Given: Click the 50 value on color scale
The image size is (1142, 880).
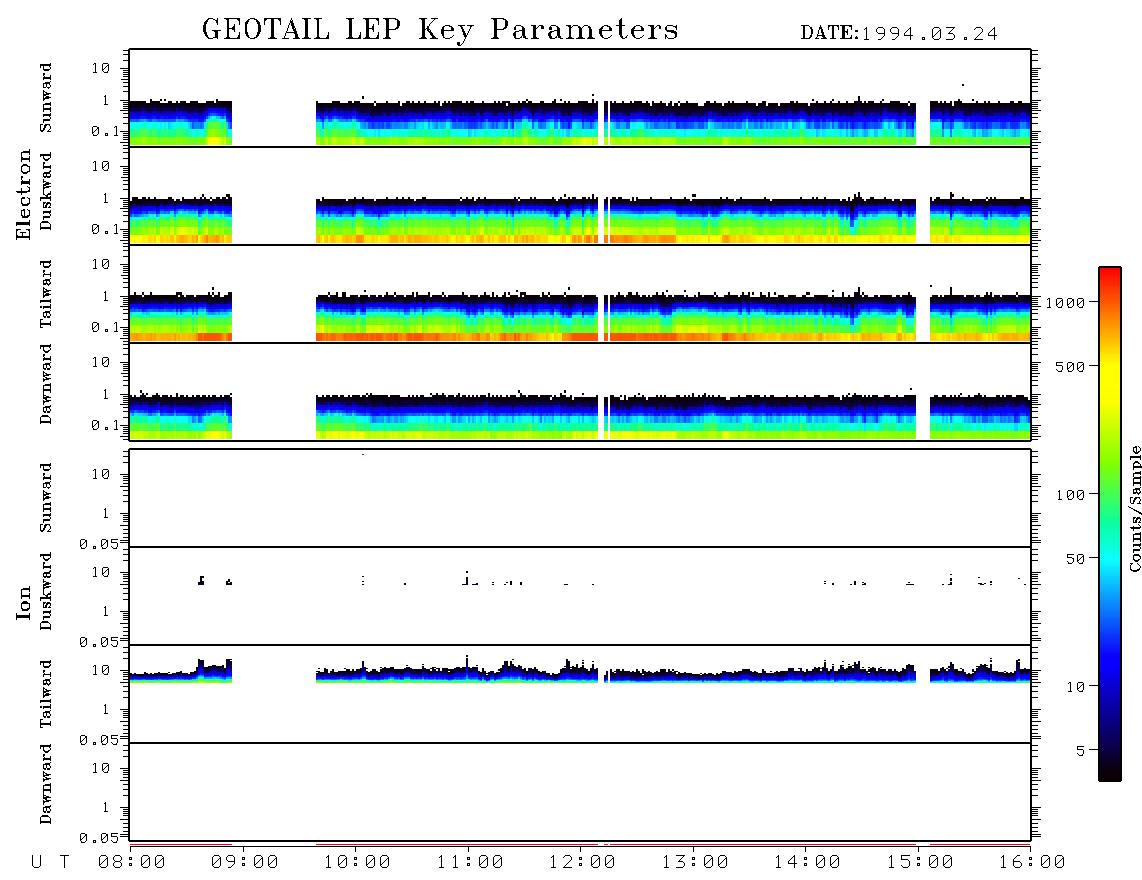Looking at the screenshot, I should click(1075, 559).
